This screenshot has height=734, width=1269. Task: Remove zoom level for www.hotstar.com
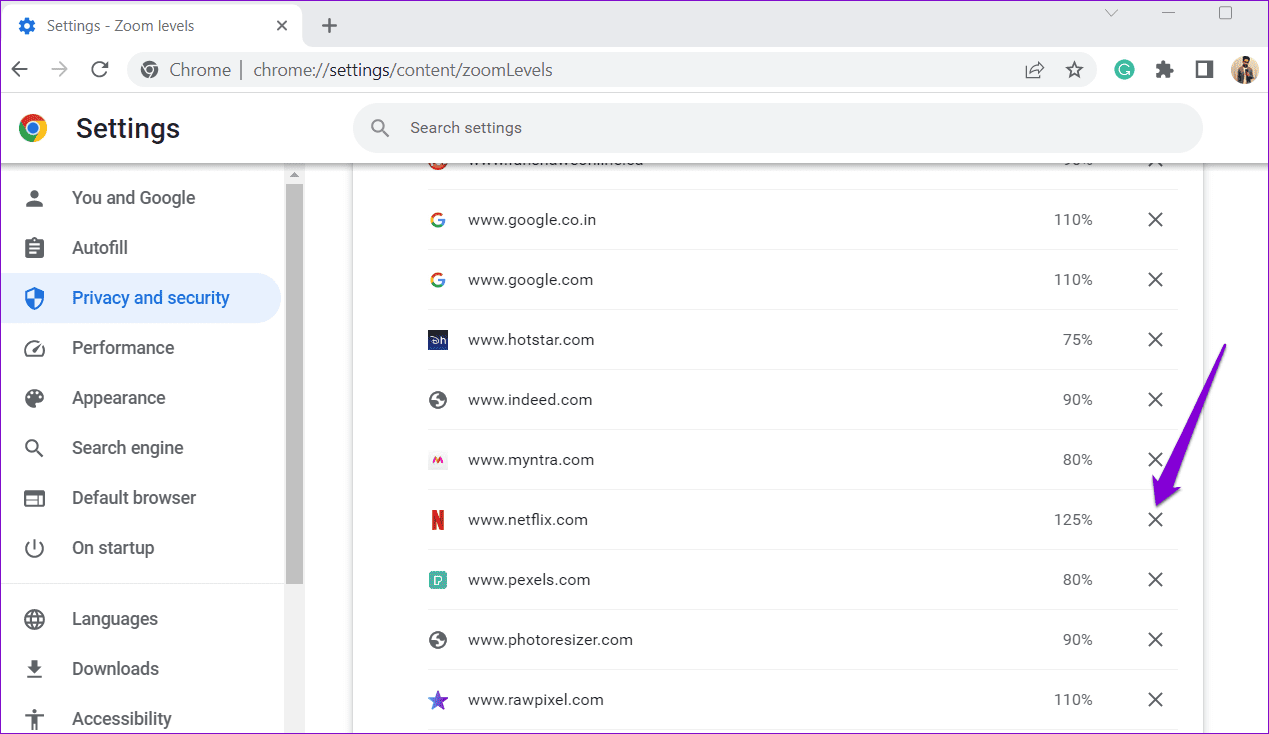[x=1155, y=340]
